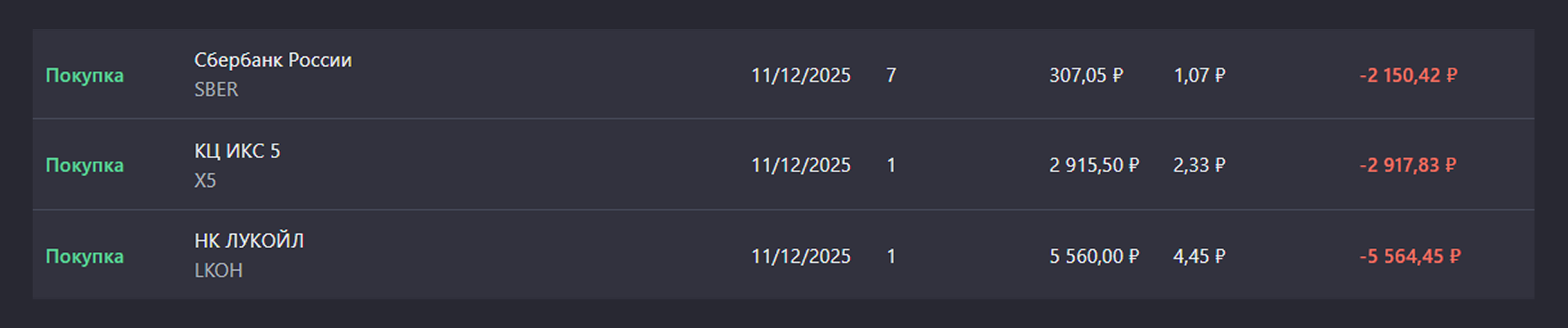1568x328 pixels.
Task: Click the 2,33 ₽ commission value
Action: pos(1199,165)
